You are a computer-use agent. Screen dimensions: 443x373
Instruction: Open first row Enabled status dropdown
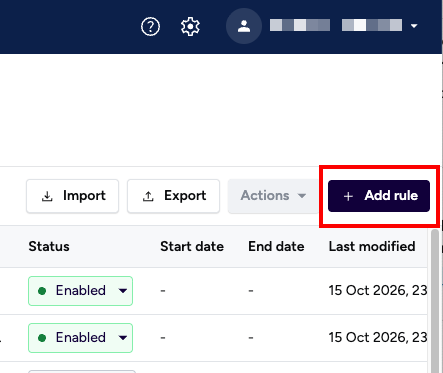point(80,291)
